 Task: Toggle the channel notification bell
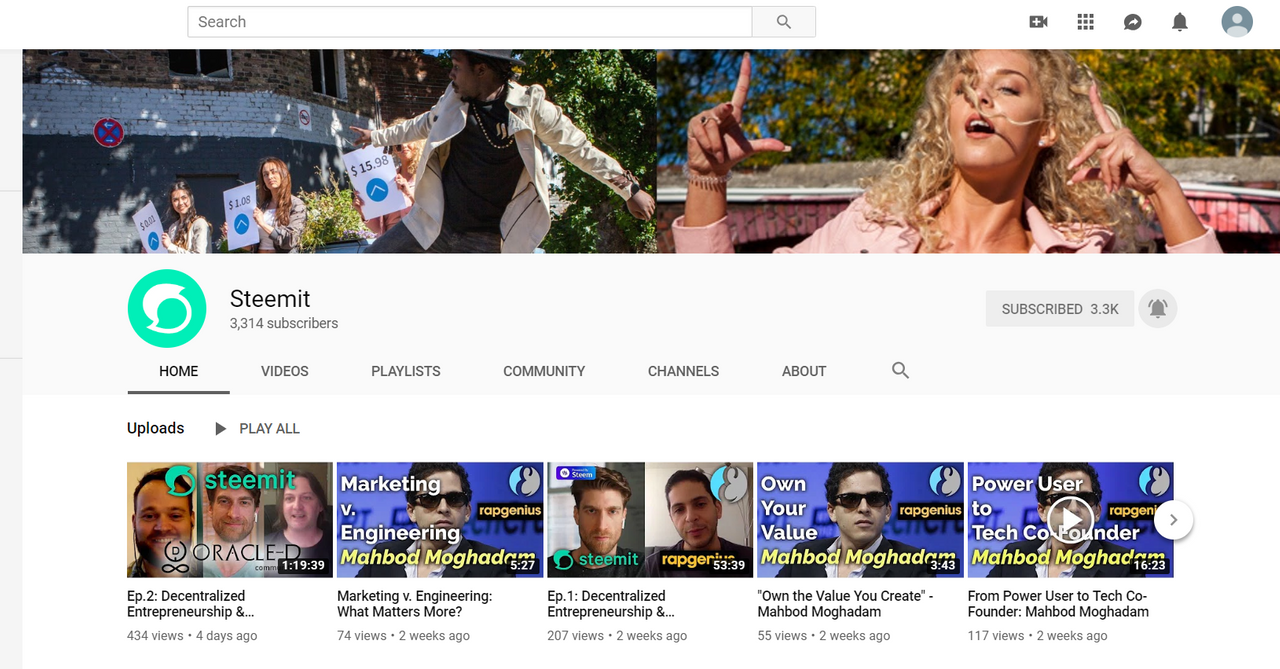[1158, 309]
